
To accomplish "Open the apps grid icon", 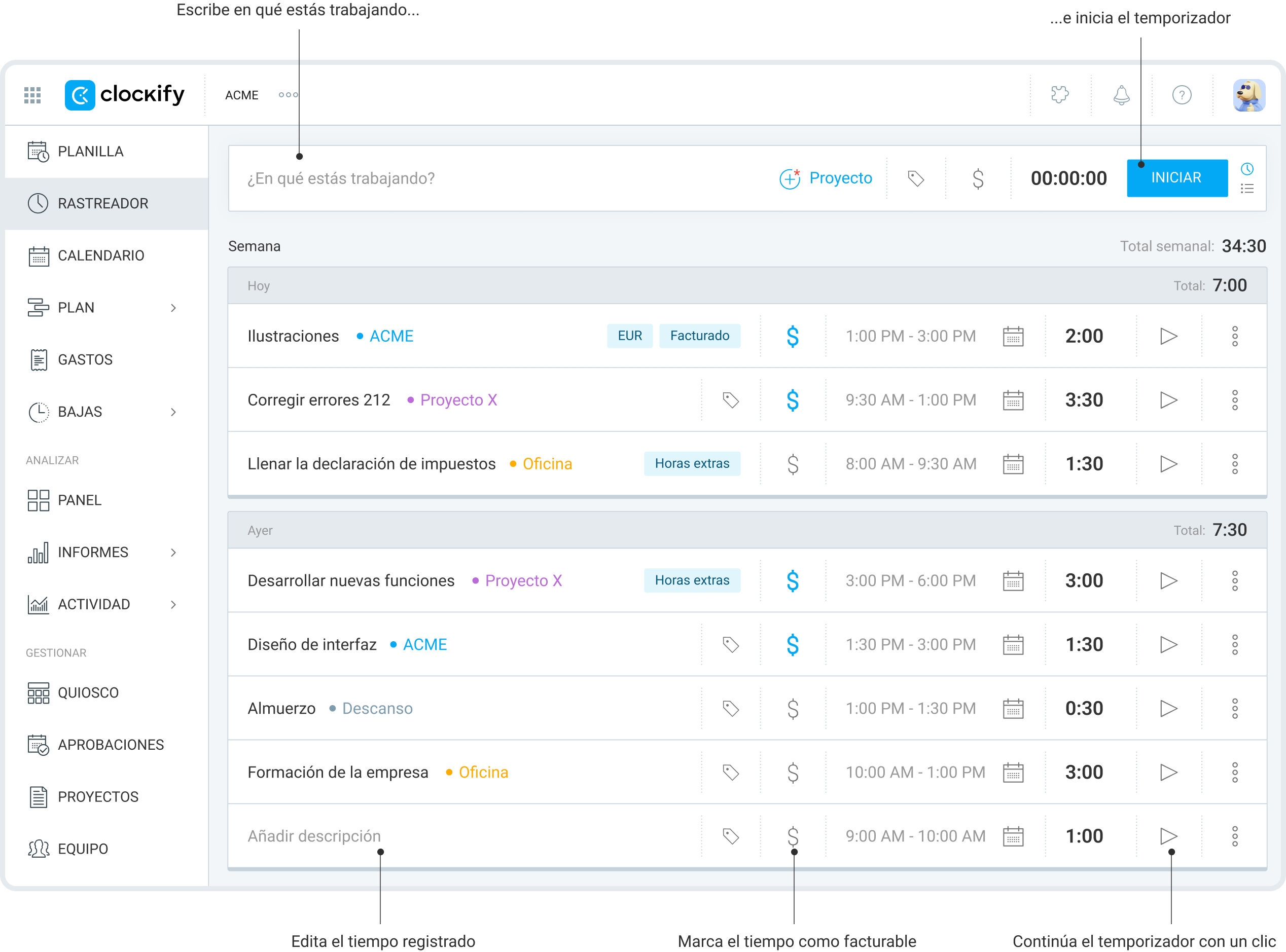I will click(32, 95).
